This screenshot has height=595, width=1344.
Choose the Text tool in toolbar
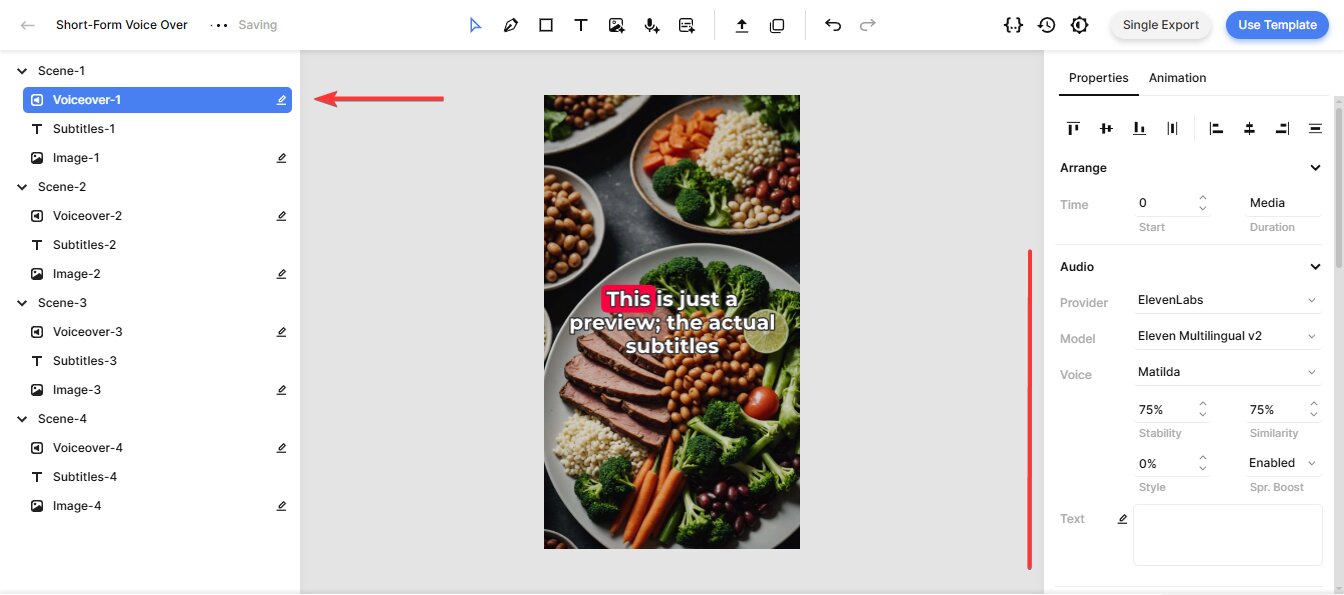pyautogui.click(x=580, y=26)
